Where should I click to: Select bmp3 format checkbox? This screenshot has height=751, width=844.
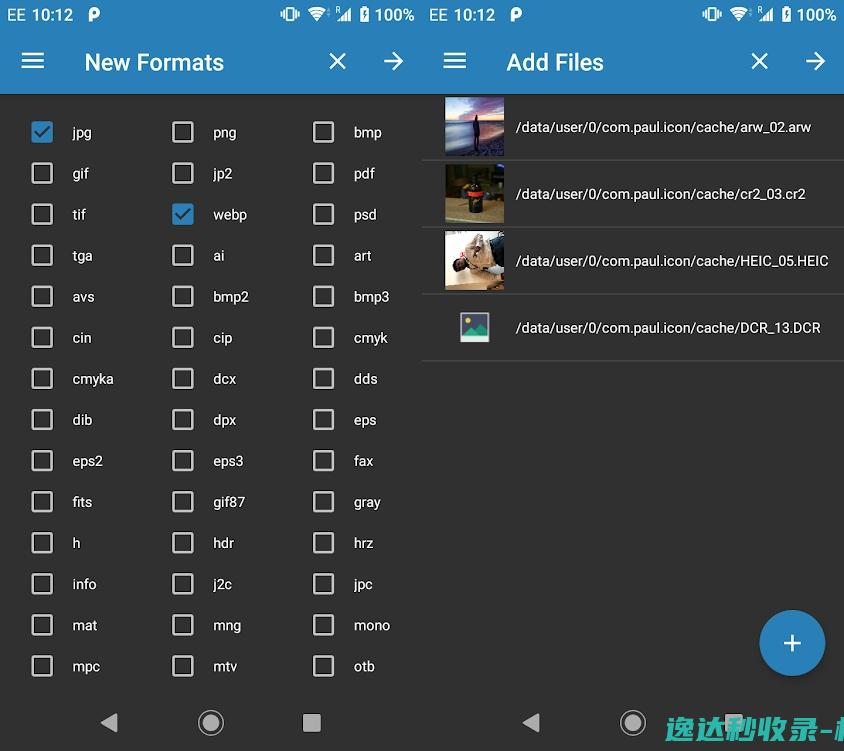pos(323,297)
